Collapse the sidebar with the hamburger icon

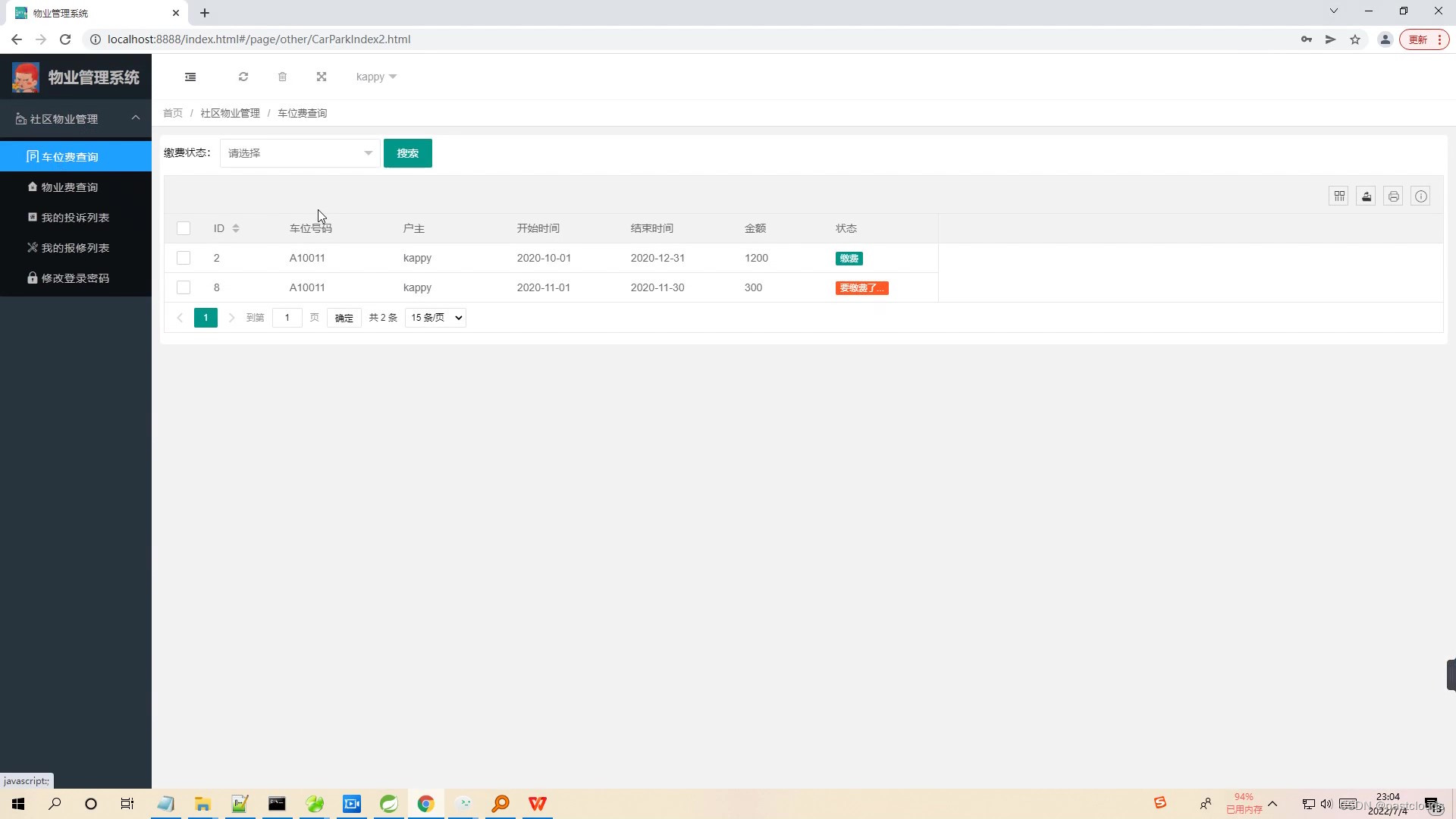point(190,77)
